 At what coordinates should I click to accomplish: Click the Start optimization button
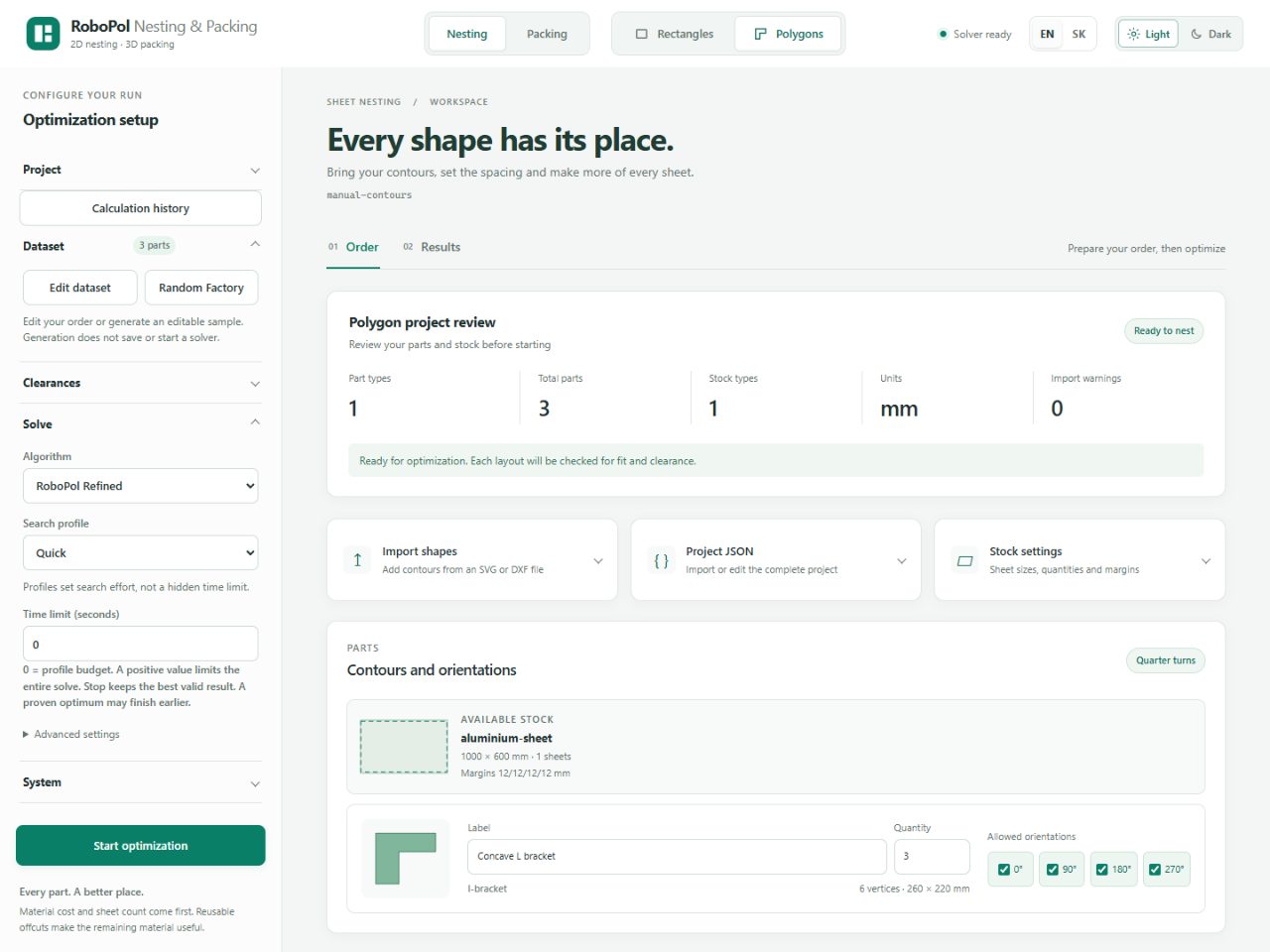(x=141, y=846)
